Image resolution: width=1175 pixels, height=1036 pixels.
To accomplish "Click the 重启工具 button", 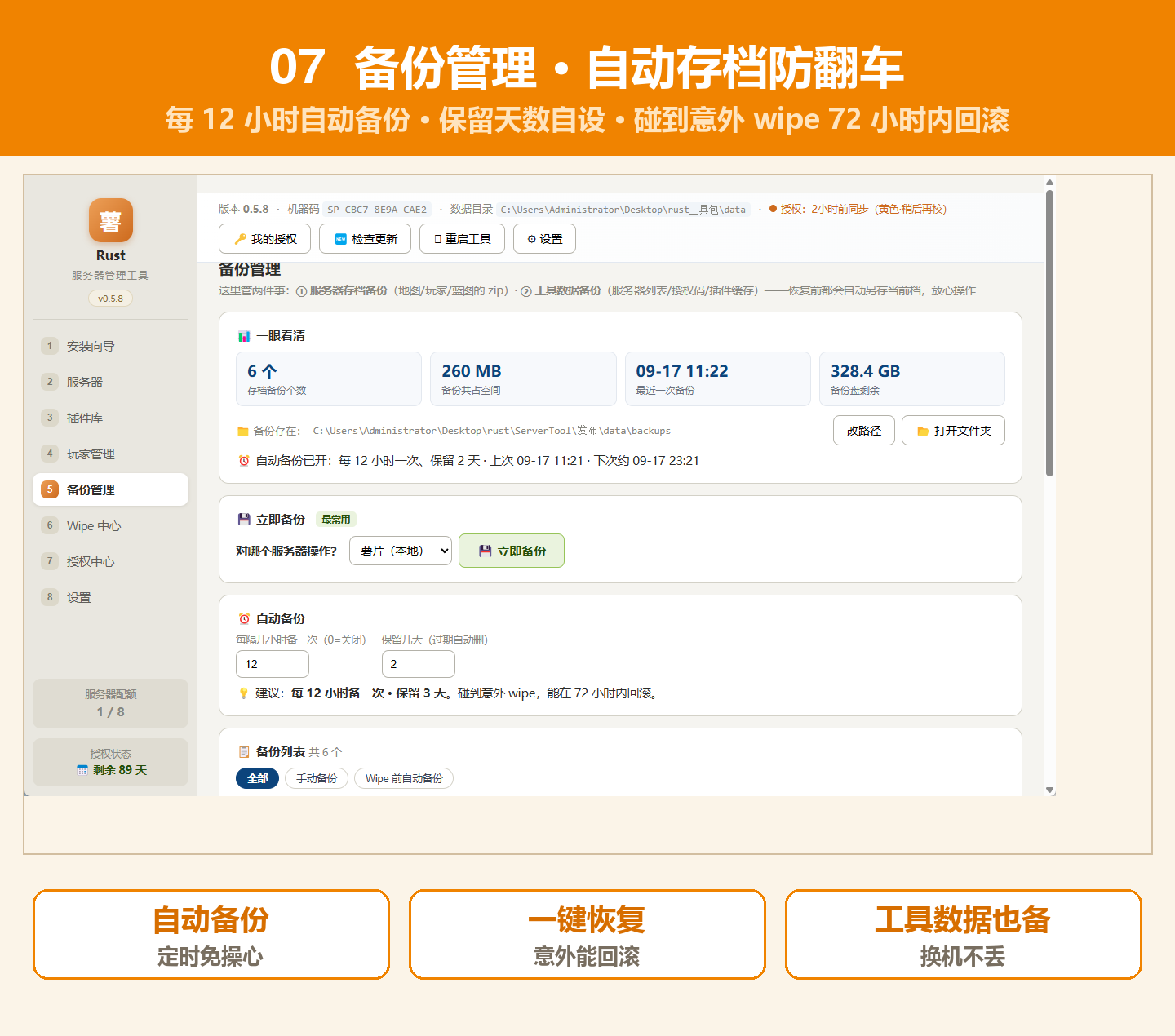I will [x=462, y=239].
